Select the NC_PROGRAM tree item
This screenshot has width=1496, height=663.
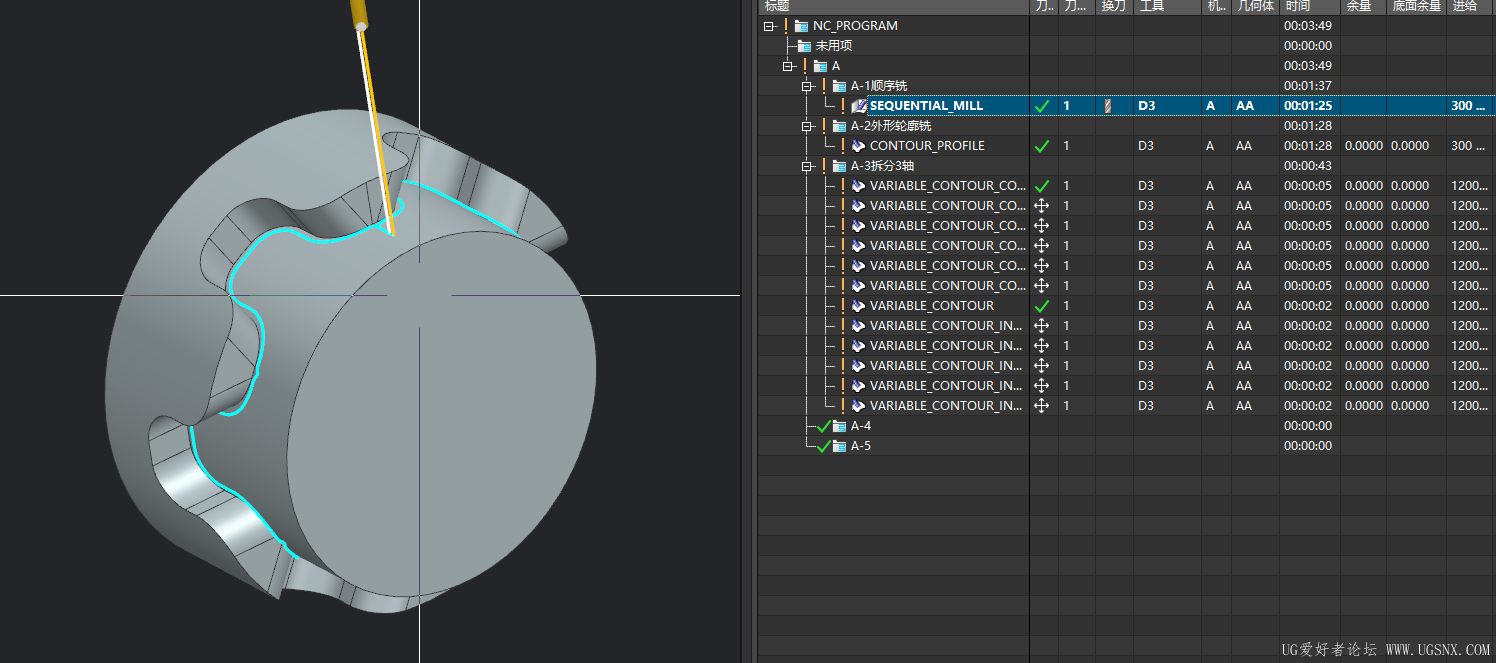pos(855,26)
